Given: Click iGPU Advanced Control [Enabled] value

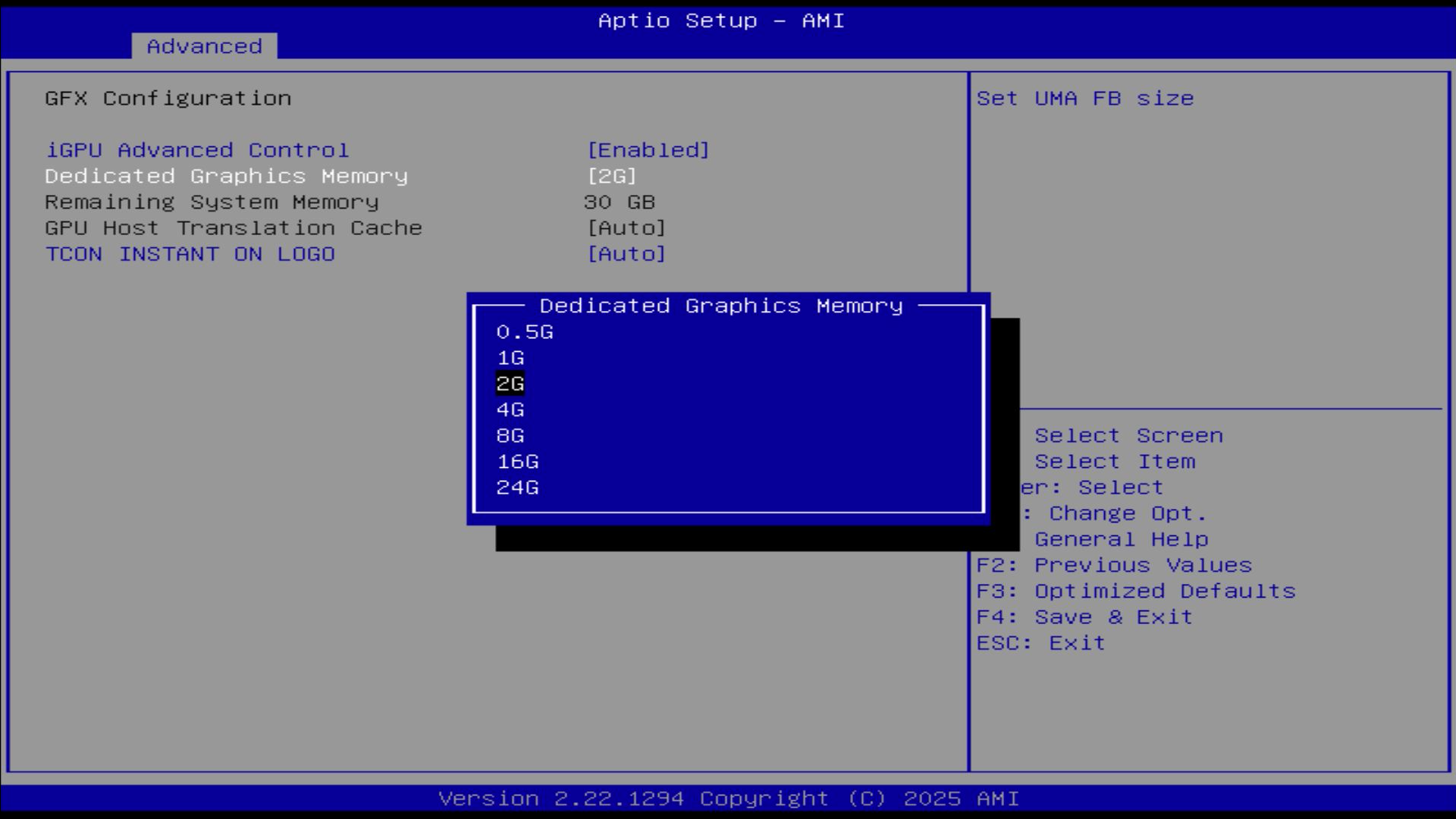Looking at the screenshot, I should [648, 150].
